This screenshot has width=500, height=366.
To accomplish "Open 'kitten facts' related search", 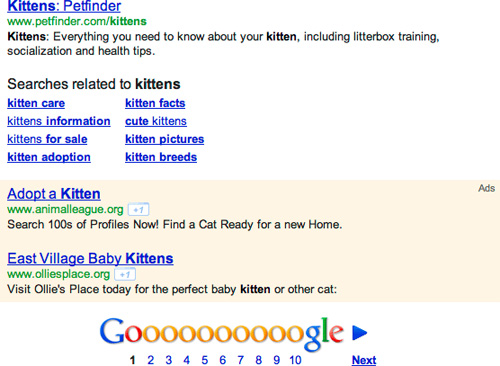I will pyautogui.click(x=155, y=103).
